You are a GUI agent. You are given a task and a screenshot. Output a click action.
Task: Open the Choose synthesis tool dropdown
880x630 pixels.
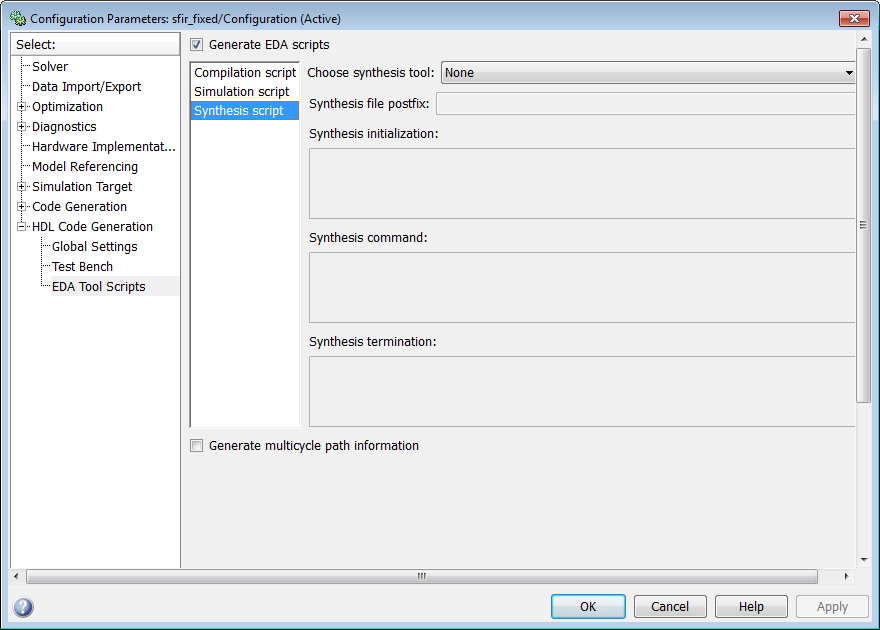point(648,72)
